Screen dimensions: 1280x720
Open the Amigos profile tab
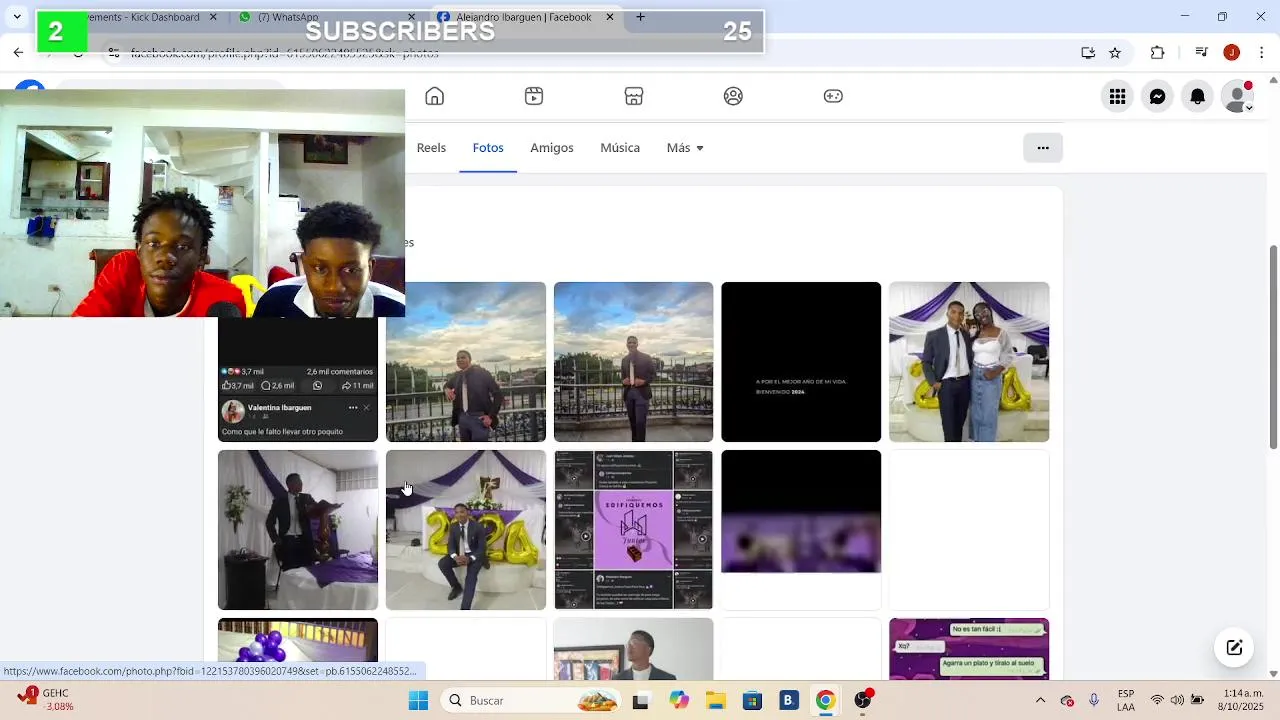[x=552, y=147]
